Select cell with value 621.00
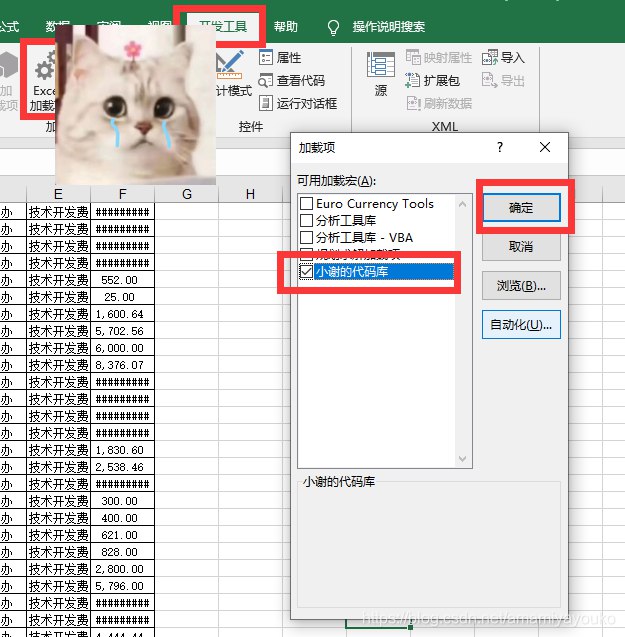The width and height of the screenshot is (625, 637). click(x=122, y=535)
